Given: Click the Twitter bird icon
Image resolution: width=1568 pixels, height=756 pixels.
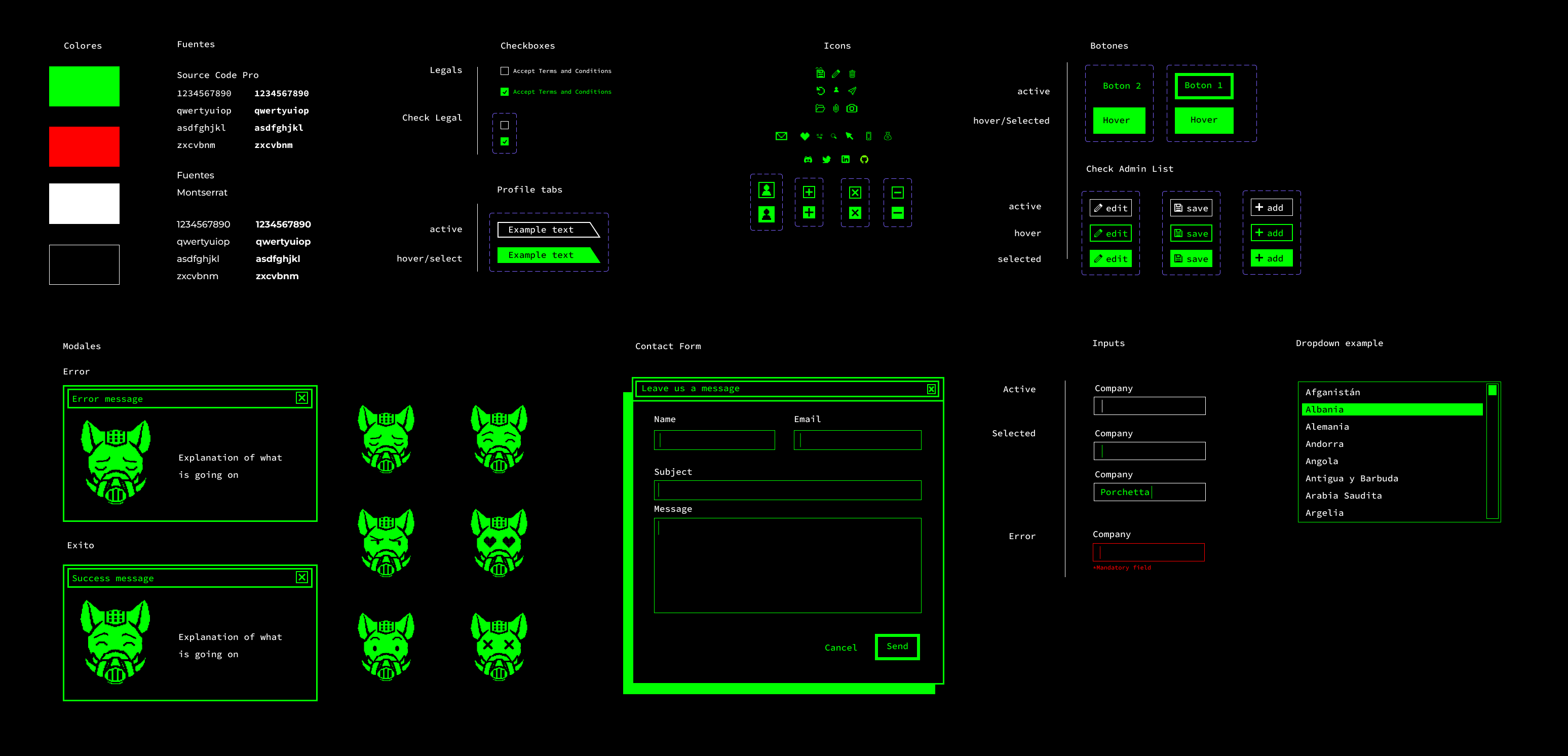Looking at the screenshot, I should tap(827, 160).
